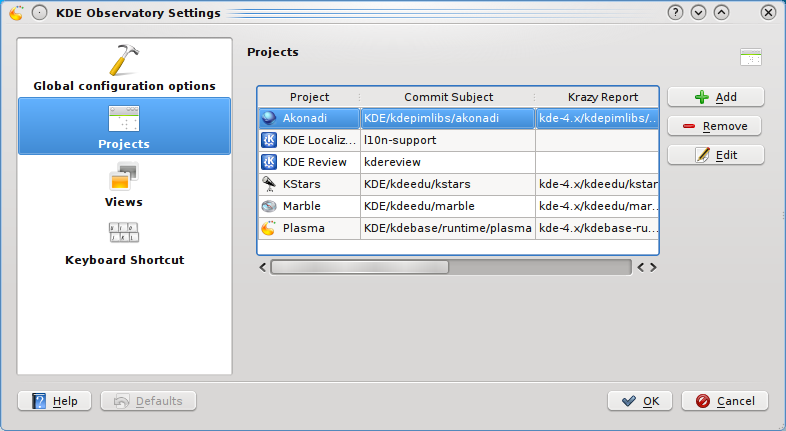This screenshot has height=431, width=786.
Task: Confirm settings with OK
Action: click(x=640, y=401)
